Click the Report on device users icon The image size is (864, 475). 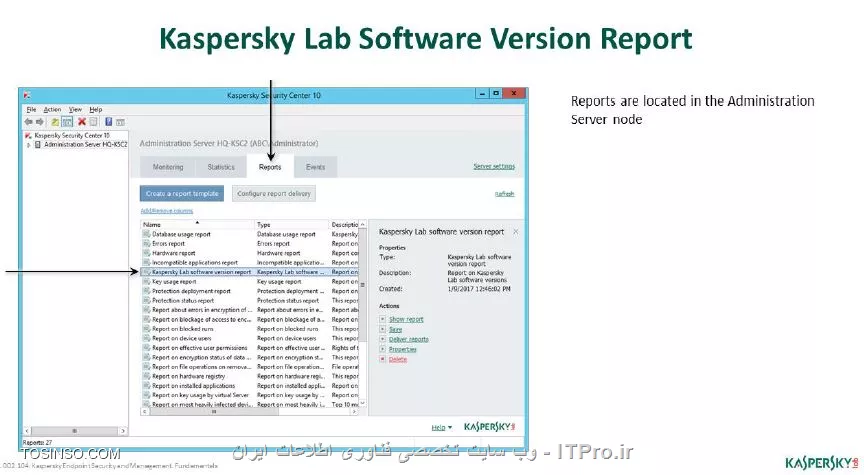pyautogui.click(x=147, y=338)
